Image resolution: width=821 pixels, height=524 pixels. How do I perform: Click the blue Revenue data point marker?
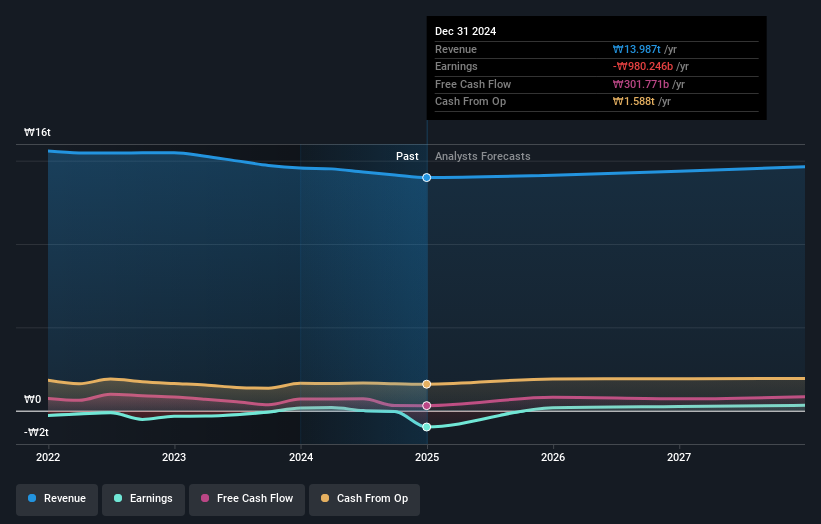pos(427,177)
